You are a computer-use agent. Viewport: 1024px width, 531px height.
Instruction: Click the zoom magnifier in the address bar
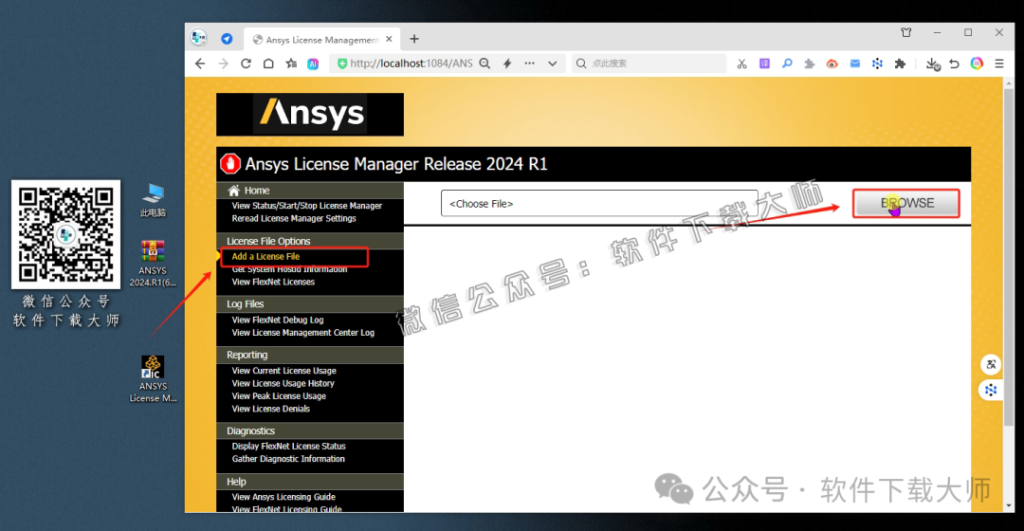485,63
